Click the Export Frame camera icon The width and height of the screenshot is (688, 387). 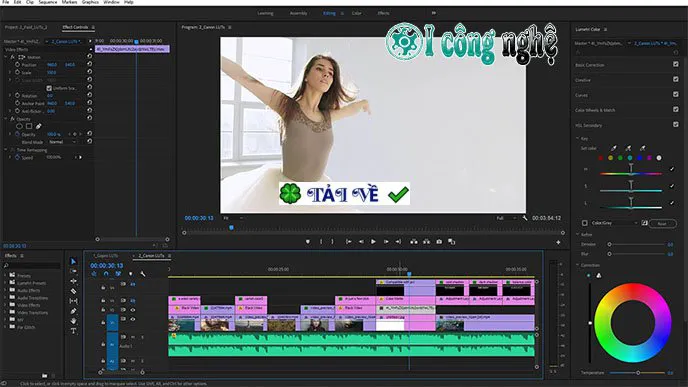(x=439, y=242)
